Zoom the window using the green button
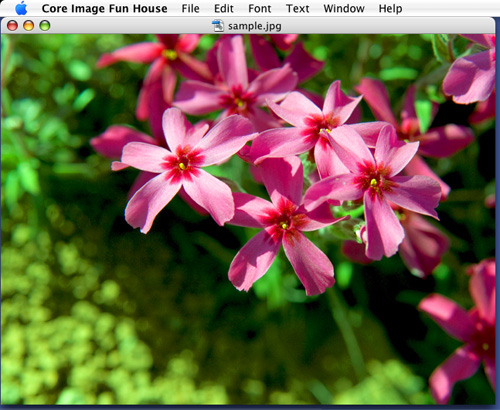 coord(45,26)
